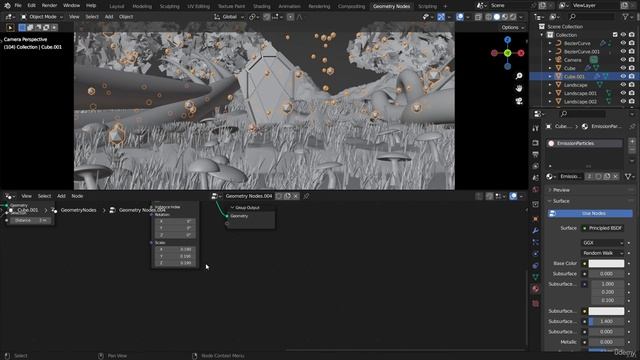Toggle the camera view icon
The width and height of the screenshot is (640, 360).
point(519,101)
